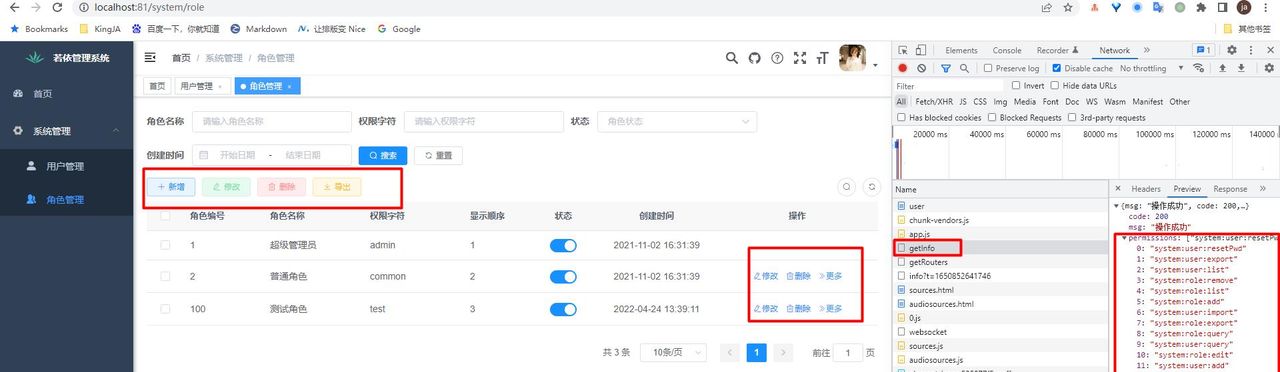The height and width of the screenshot is (372, 1280).
Task: Collapse the 系统管理 sidebar menu
Action: 66,131
